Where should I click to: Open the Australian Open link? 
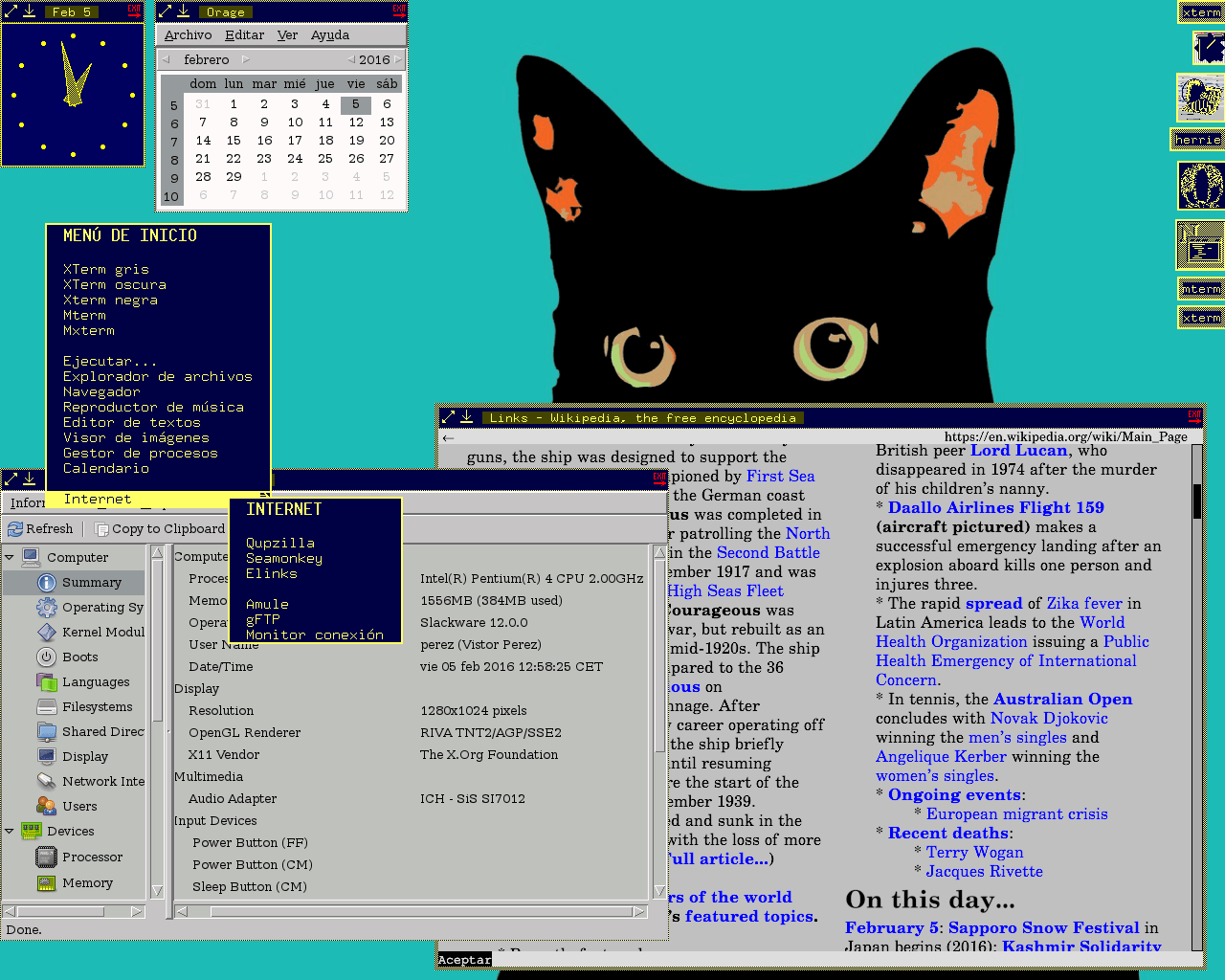click(x=1062, y=699)
